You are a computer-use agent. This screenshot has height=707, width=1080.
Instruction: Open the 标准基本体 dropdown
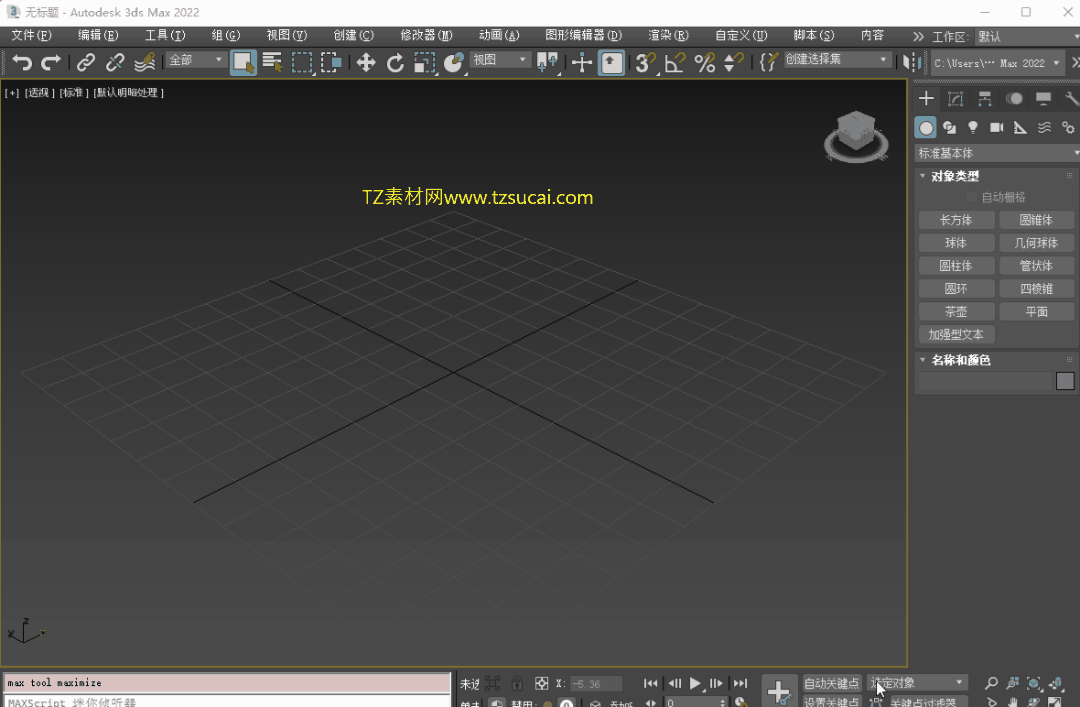[997, 153]
